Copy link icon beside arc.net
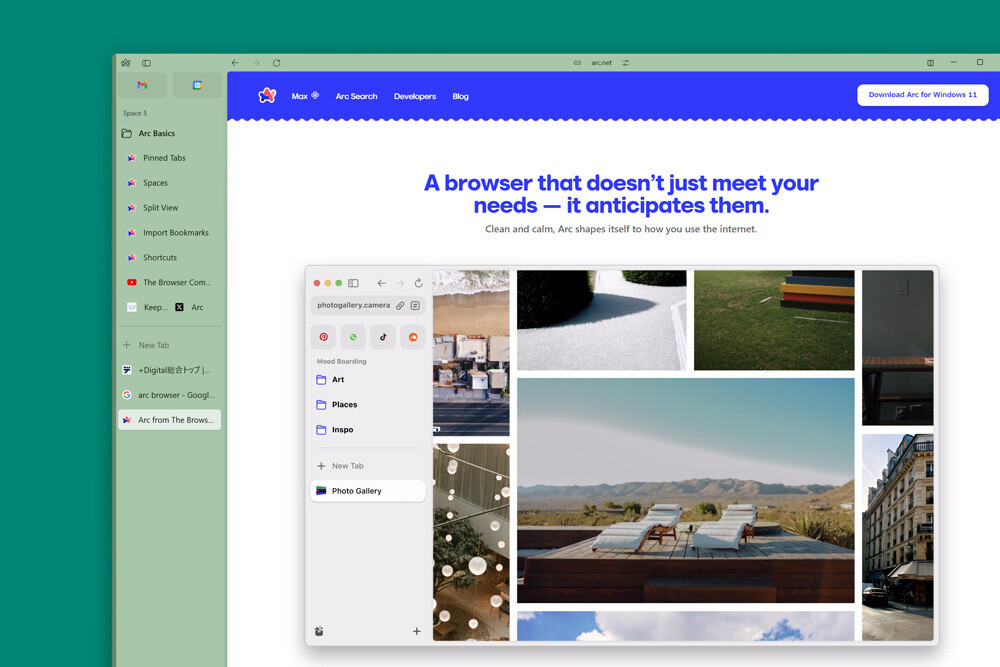 point(577,63)
